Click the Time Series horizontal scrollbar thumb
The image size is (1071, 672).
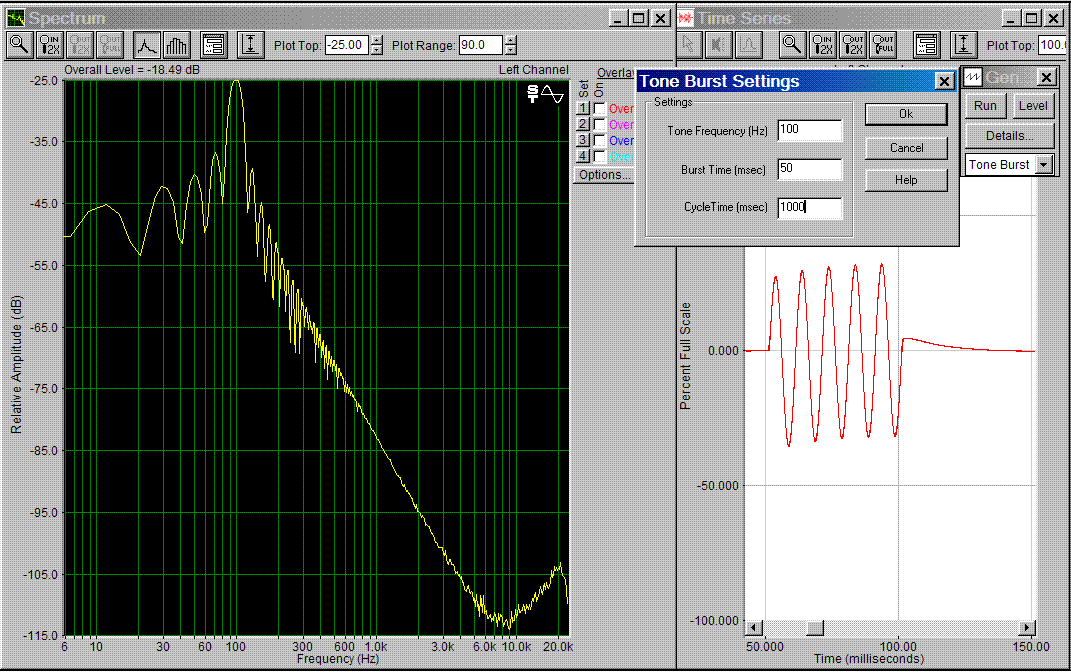tap(815, 627)
